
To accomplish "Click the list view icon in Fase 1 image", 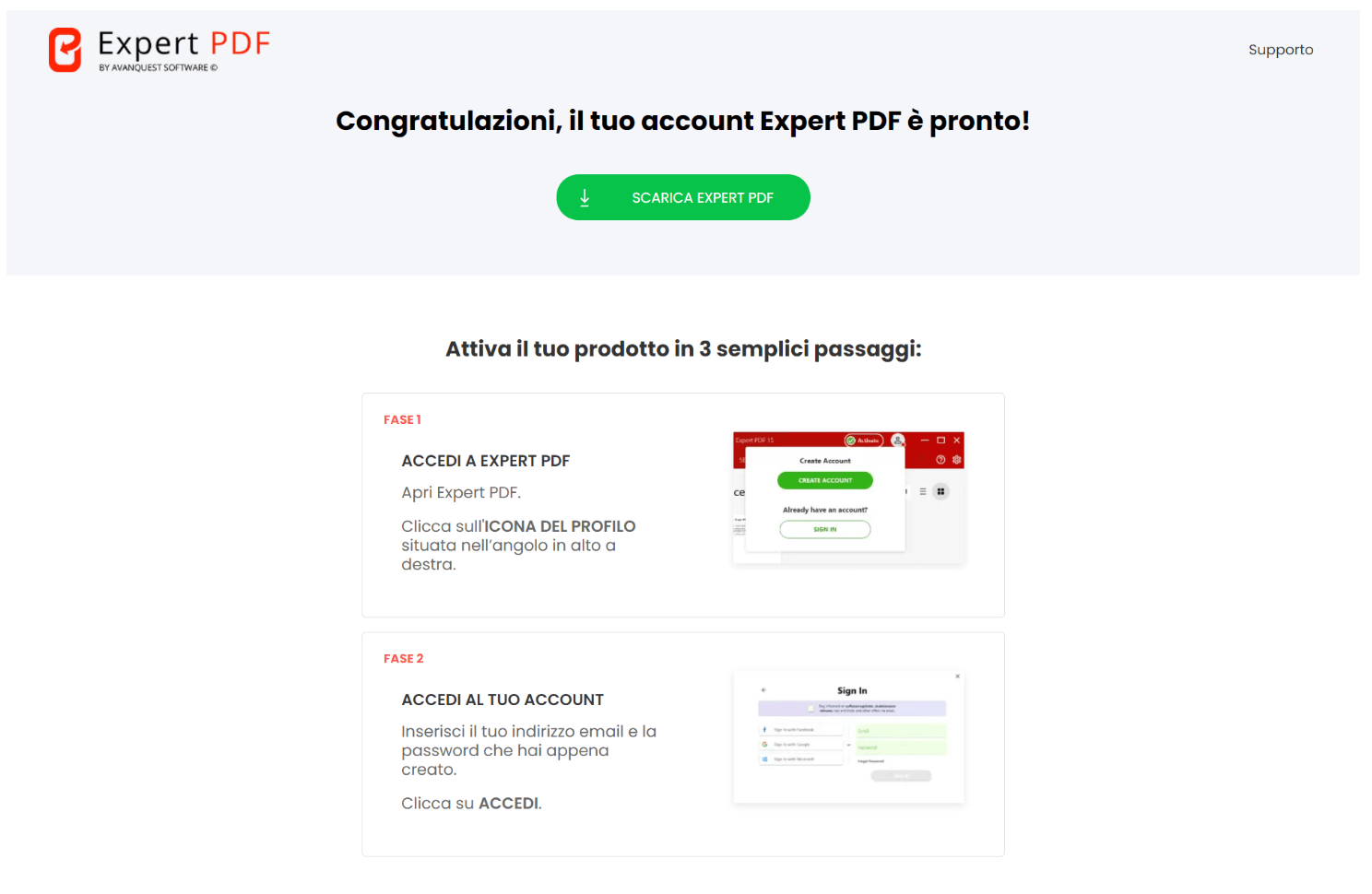I will coord(923,491).
